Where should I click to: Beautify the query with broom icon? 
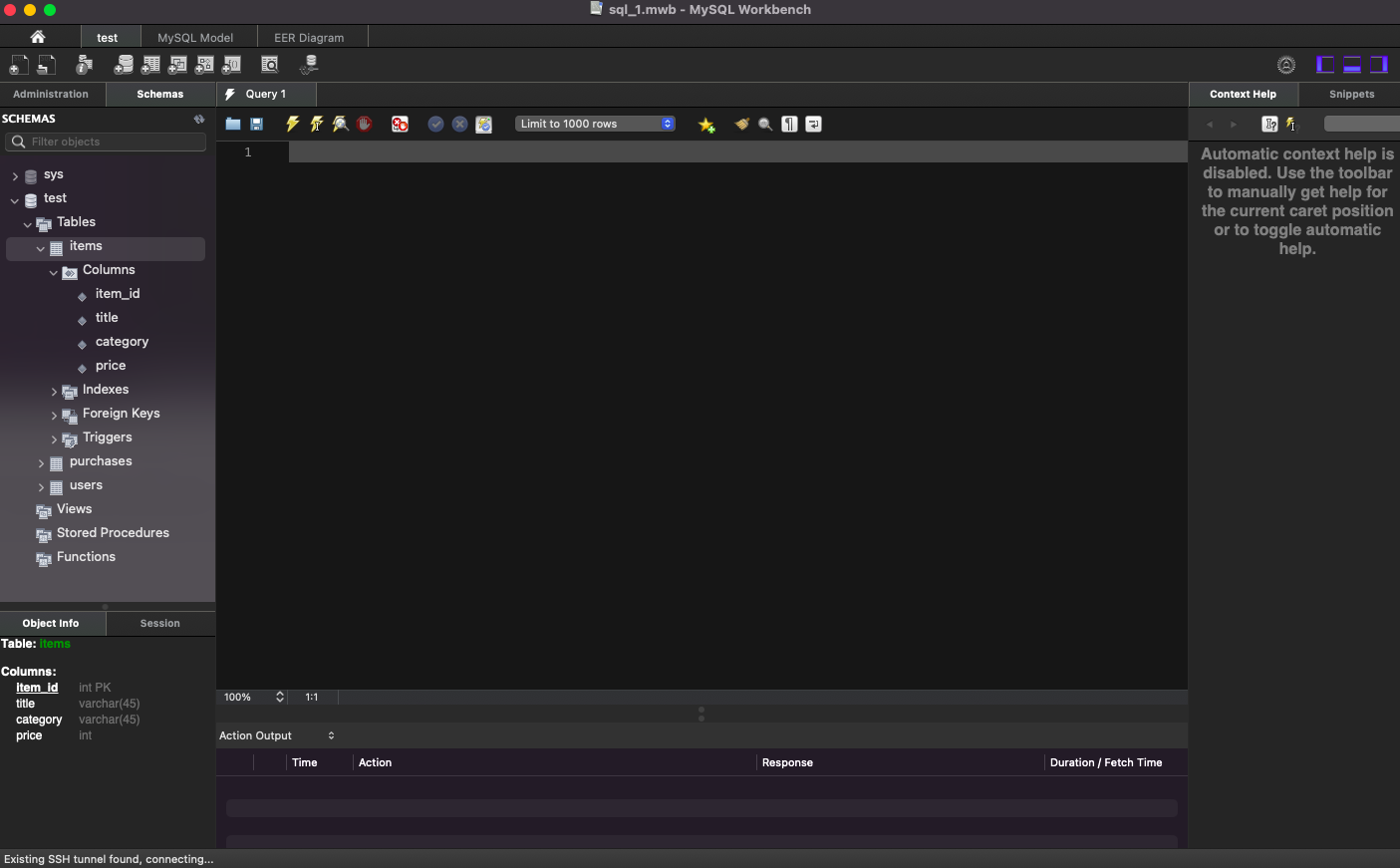coord(741,125)
